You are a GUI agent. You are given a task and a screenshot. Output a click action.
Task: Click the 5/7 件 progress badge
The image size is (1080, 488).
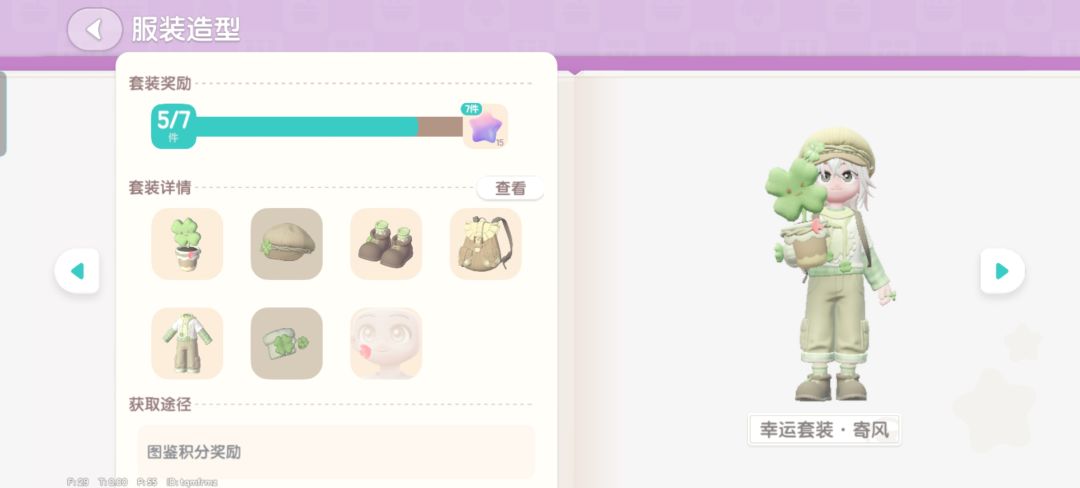pyautogui.click(x=174, y=126)
